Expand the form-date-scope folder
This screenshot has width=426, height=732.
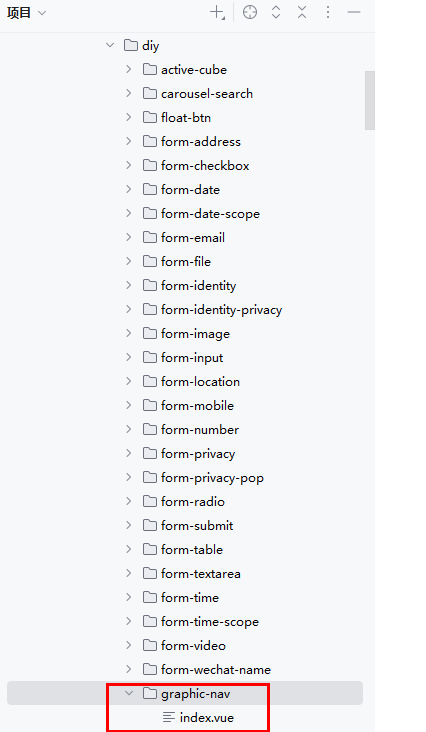click(129, 213)
